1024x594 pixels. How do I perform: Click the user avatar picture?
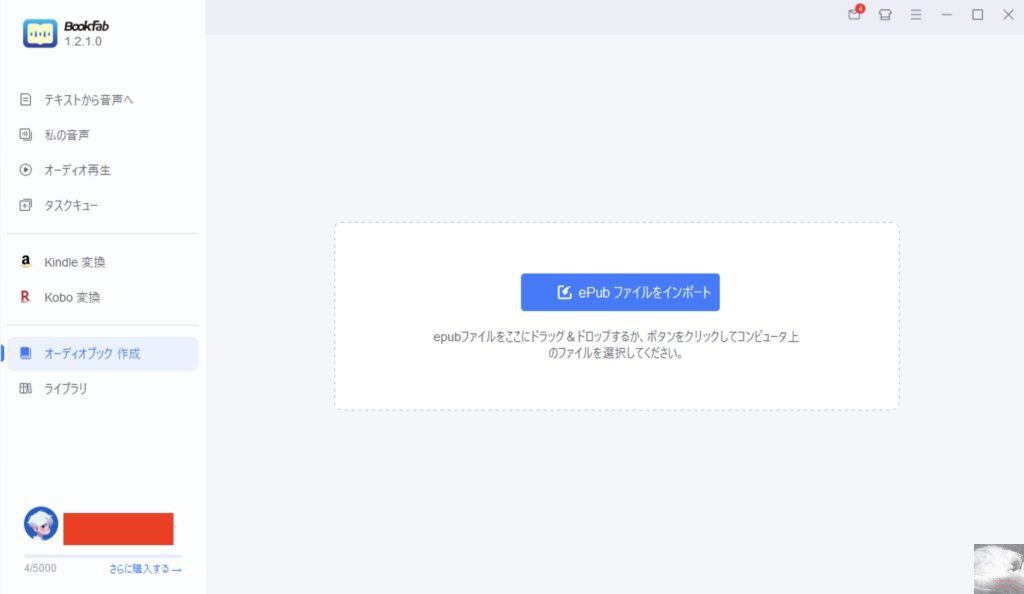[x=41, y=524]
